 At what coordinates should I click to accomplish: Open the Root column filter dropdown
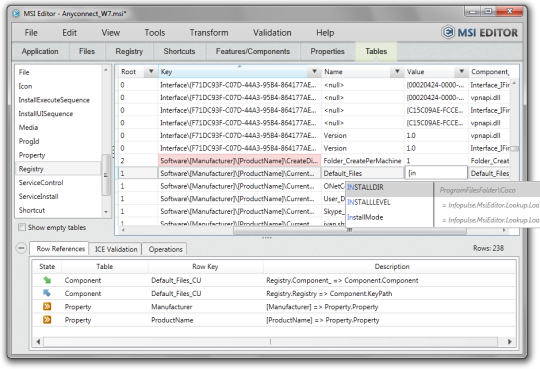pos(151,71)
